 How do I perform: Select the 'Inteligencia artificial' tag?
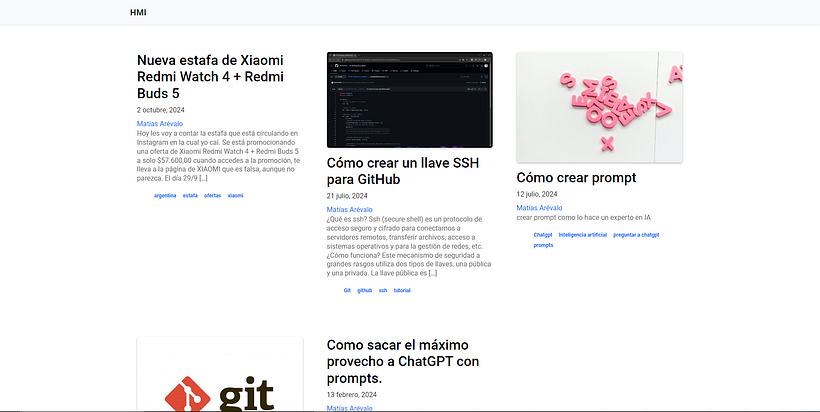583,235
